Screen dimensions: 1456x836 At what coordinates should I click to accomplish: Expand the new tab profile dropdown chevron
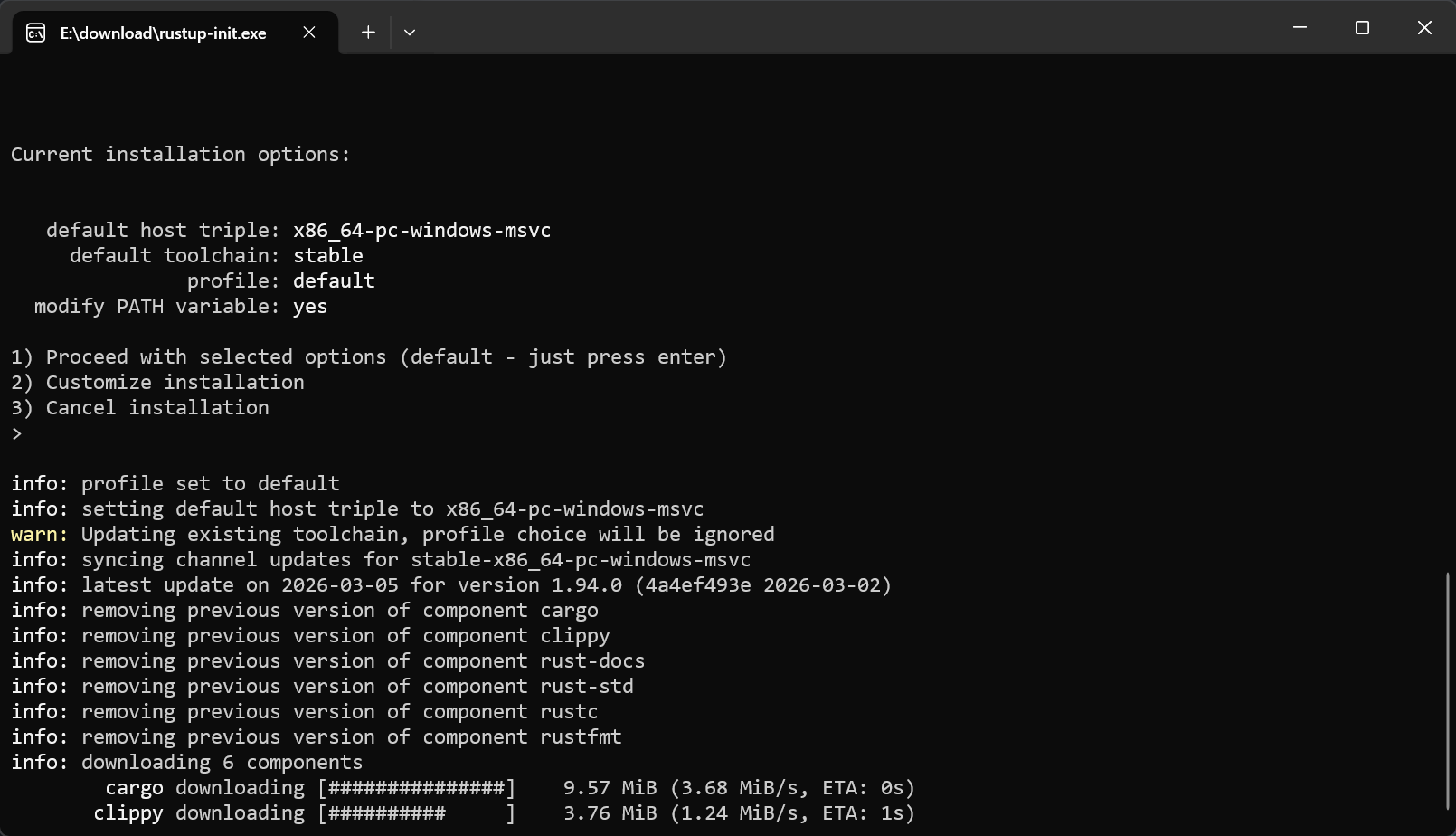(410, 33)
